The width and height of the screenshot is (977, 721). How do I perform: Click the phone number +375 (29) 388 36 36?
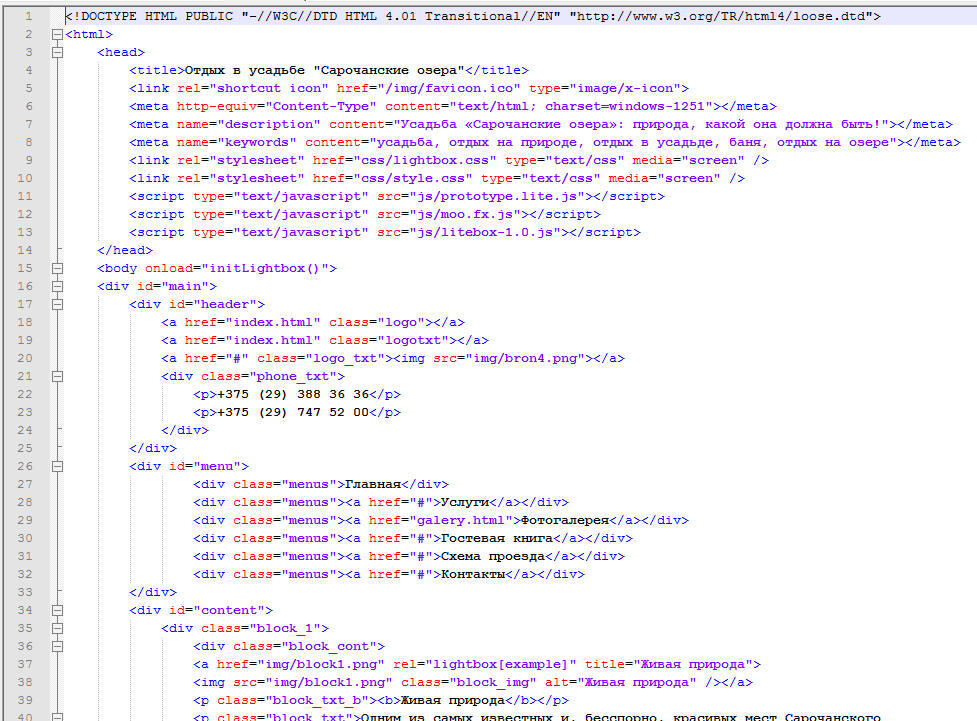coord(293,394)
